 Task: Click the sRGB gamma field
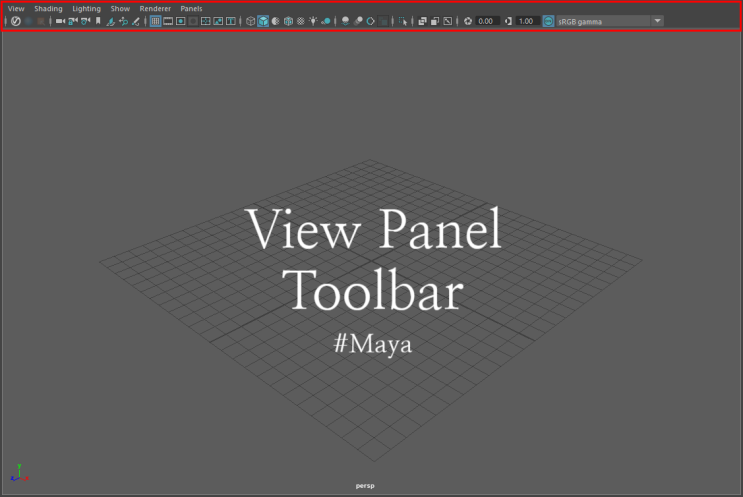(x=603, y=21)
